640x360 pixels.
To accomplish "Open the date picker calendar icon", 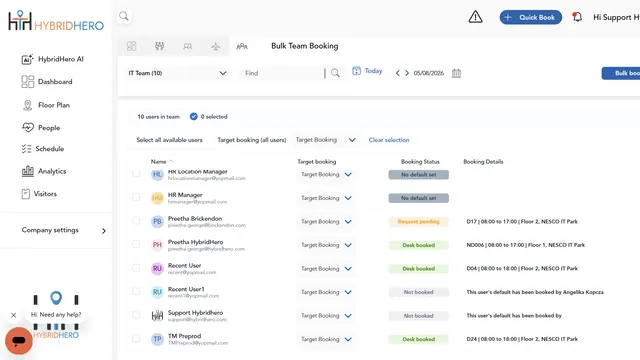I will point(456,73).
